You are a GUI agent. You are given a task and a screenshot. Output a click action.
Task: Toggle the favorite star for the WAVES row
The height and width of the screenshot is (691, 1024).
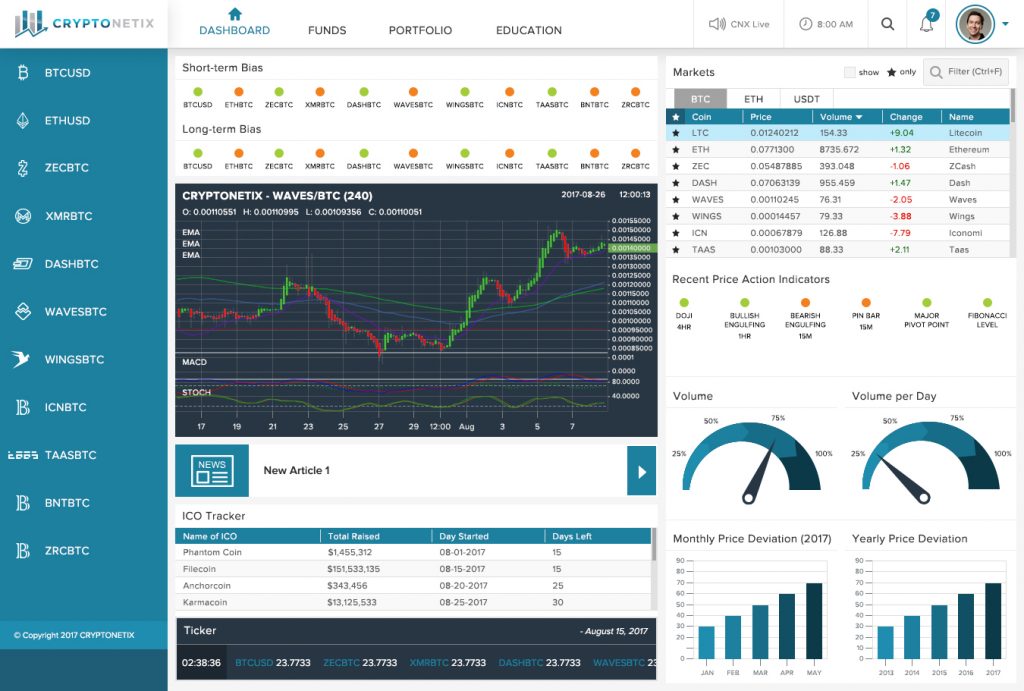(676, 200)
